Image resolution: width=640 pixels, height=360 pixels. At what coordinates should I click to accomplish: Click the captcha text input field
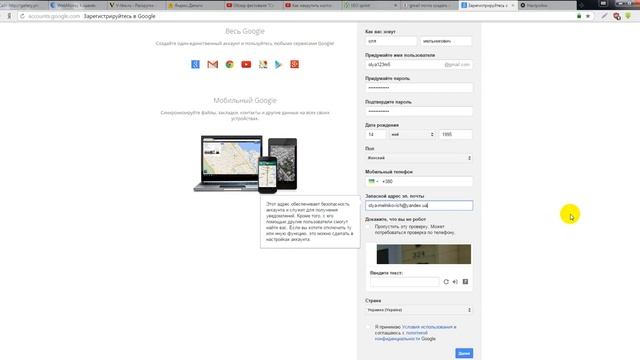coord(405,282)
